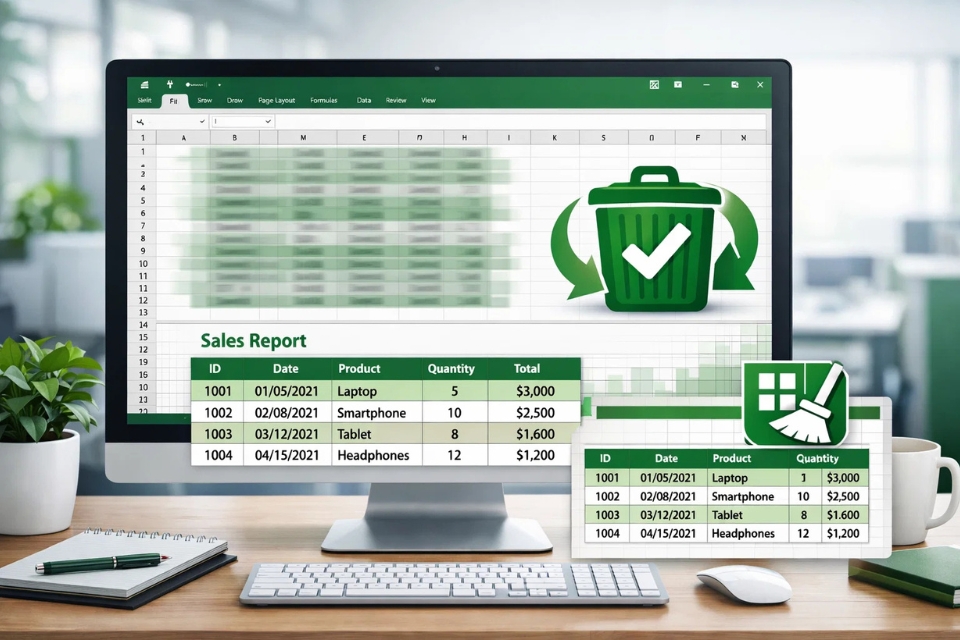The image size is (960, 640).
Task: Expand the formula bar dropdown arrow
Action: point(267,122)
